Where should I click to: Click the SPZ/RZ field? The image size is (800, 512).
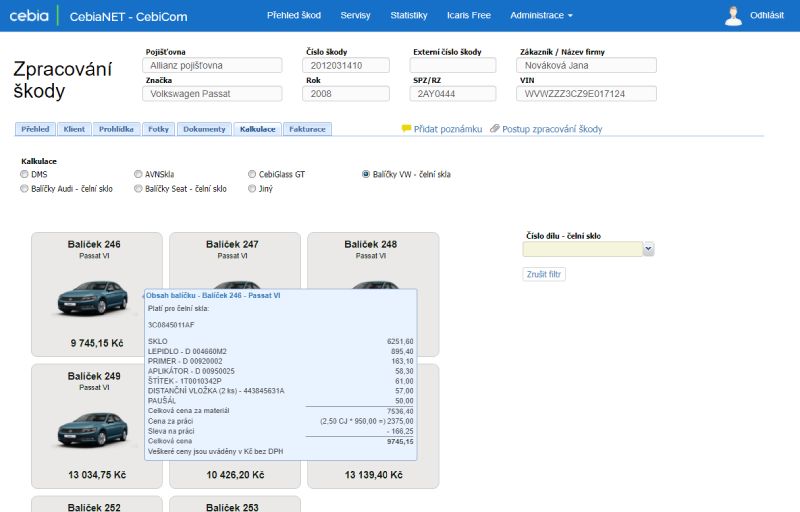click(453, 94)
